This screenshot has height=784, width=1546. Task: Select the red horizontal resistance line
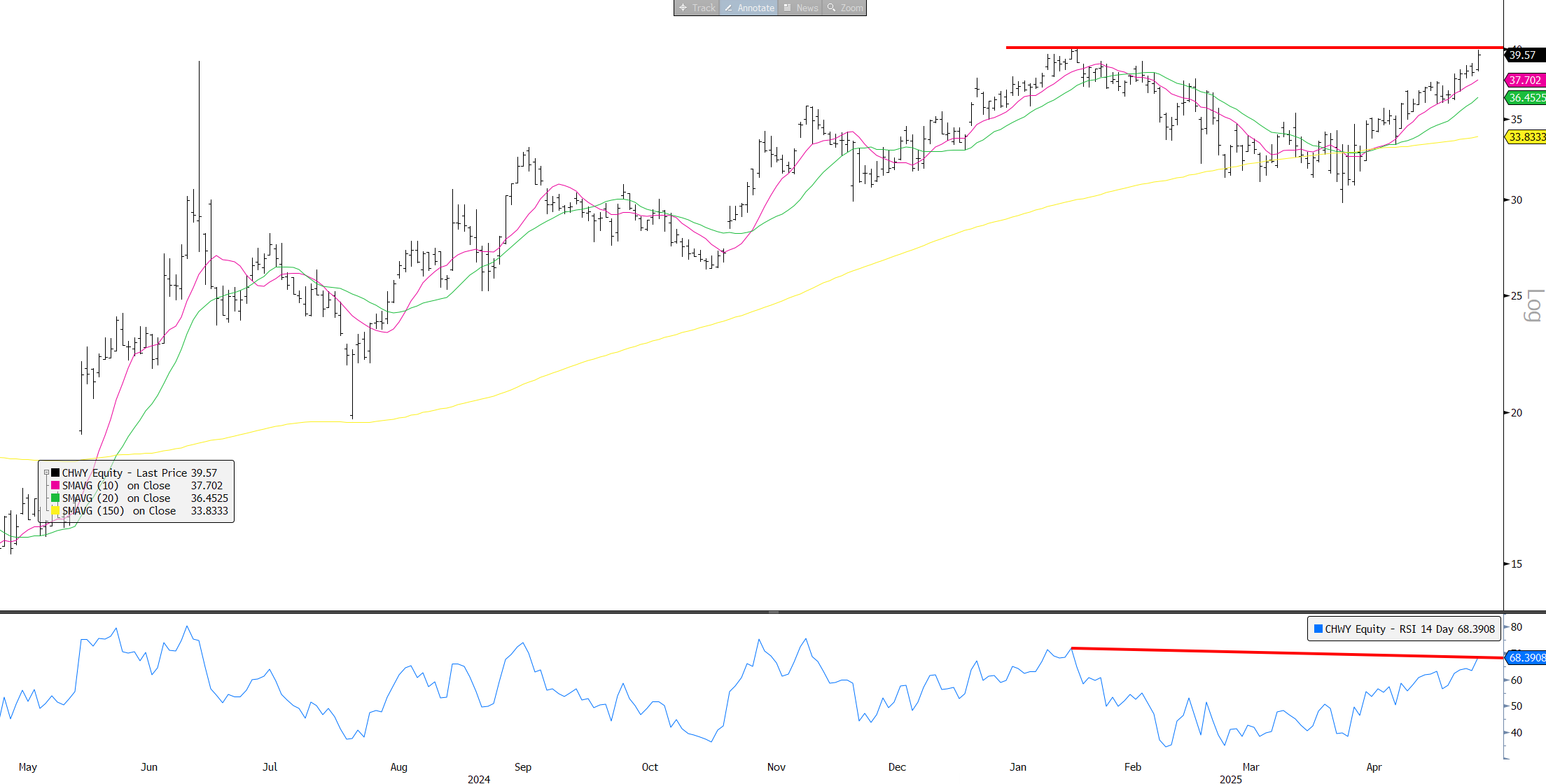pyautogui.click(x=1260, y=48)
